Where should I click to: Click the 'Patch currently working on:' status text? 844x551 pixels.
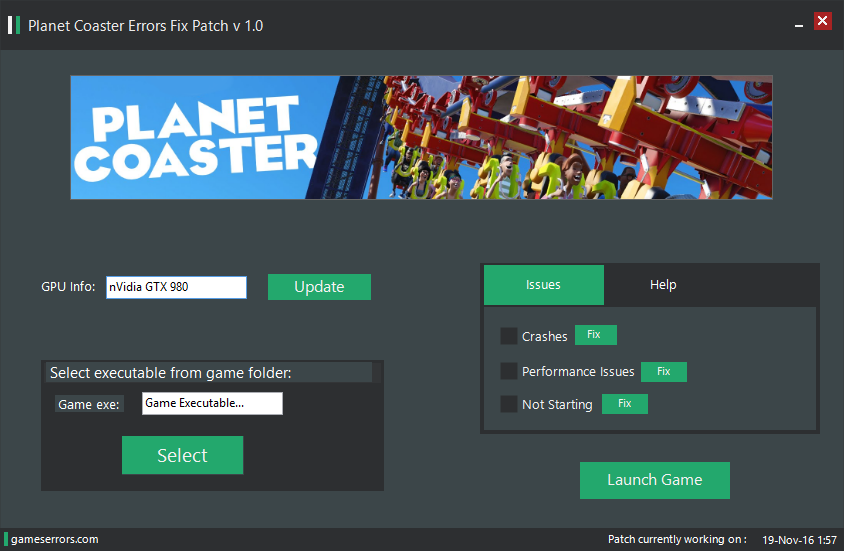click(x=677, y=539)
